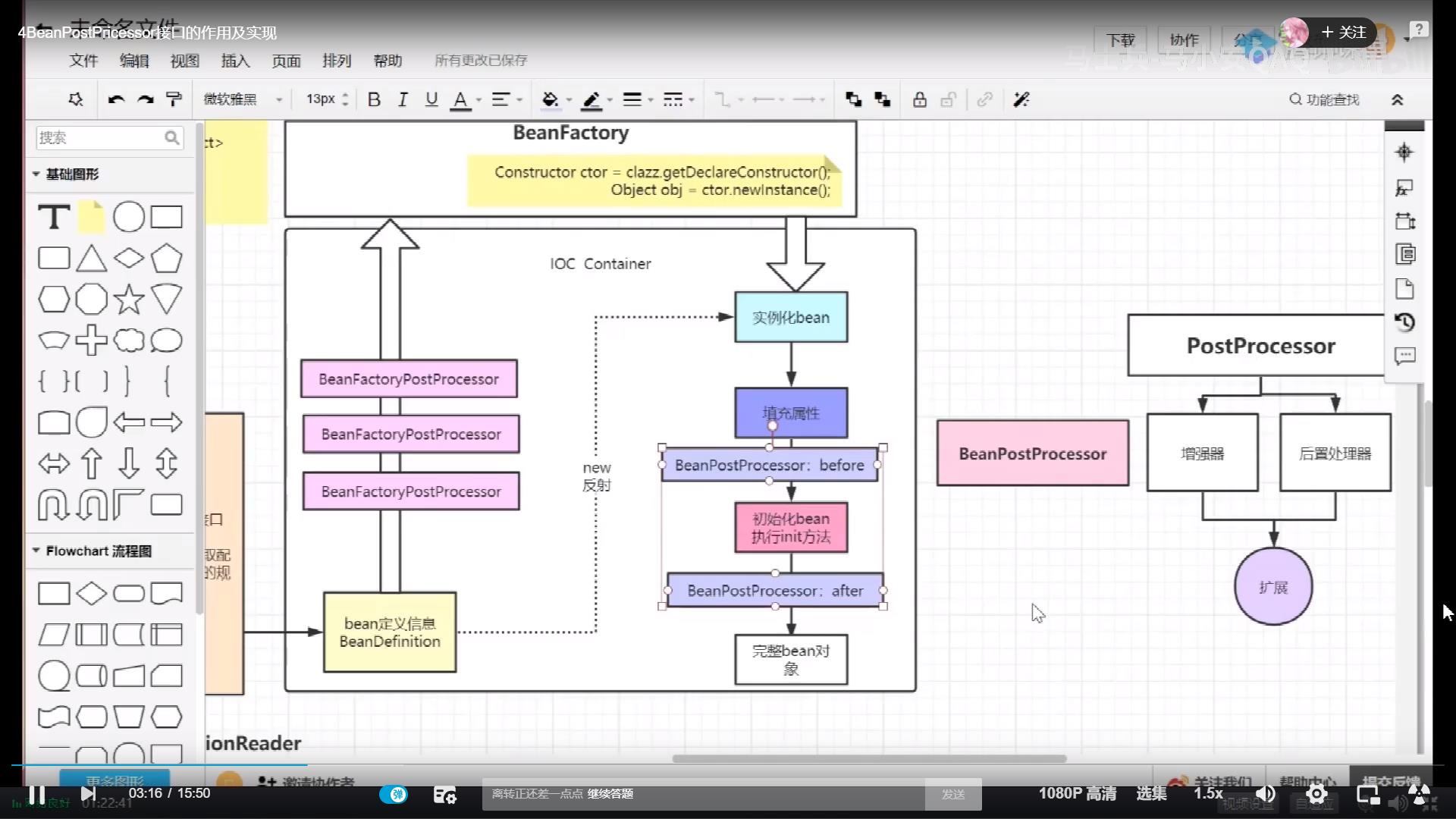Select the circle shape

(128, 217)
